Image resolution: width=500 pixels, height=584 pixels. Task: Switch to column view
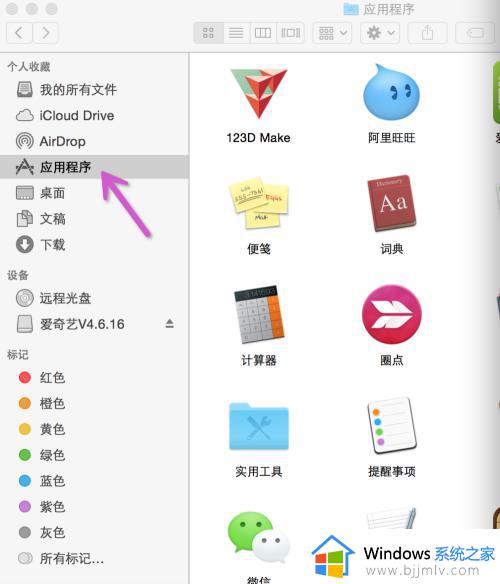263,33
